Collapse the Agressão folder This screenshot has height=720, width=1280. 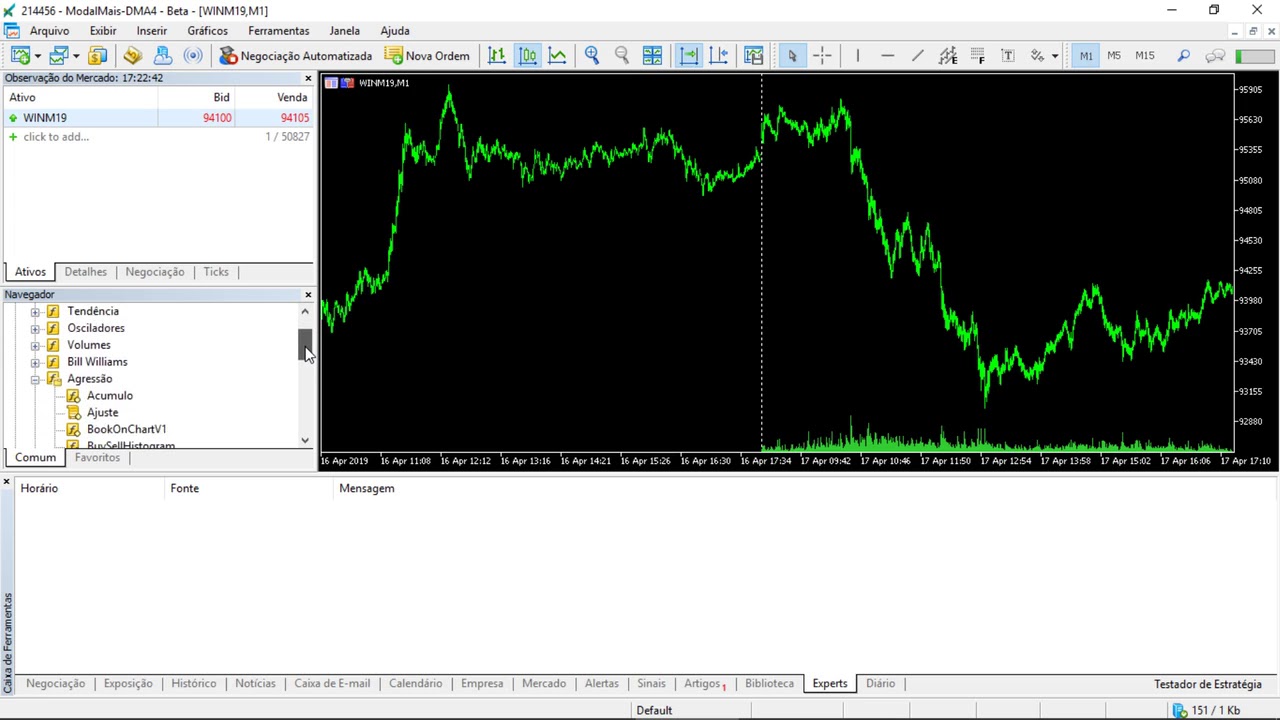coord(35,379)
